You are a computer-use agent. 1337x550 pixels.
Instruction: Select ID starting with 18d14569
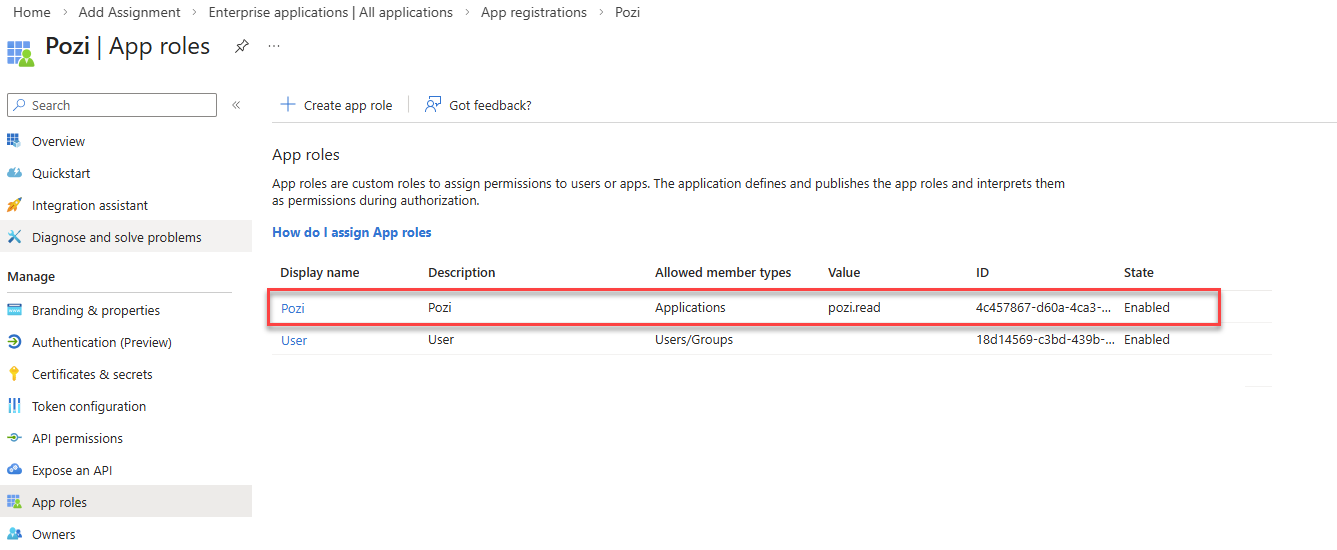1045,339
